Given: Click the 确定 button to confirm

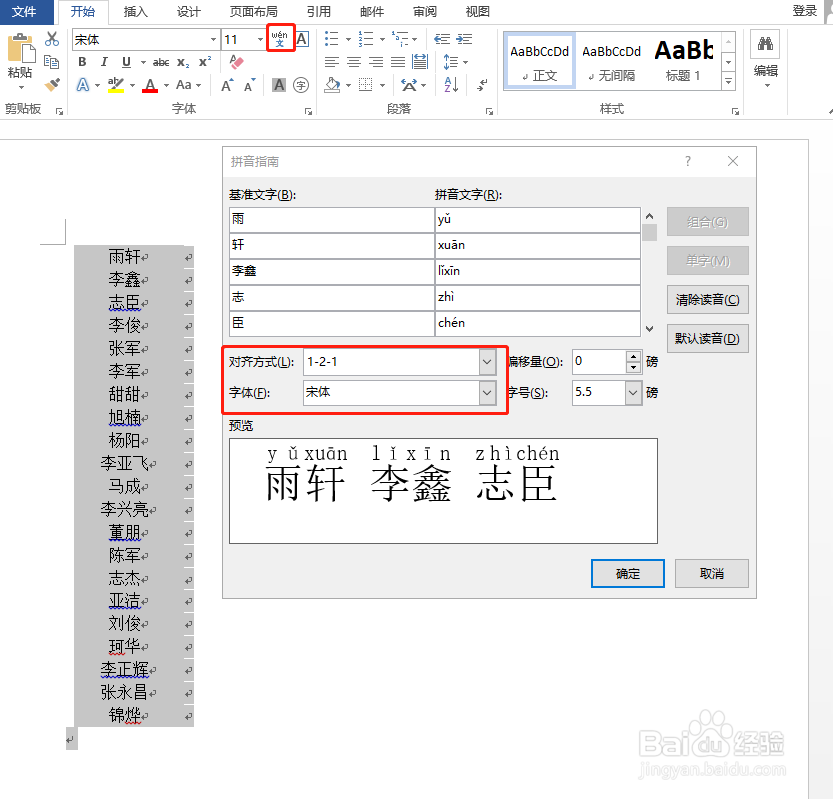Looking at the screenshot, I should [627, 573].
